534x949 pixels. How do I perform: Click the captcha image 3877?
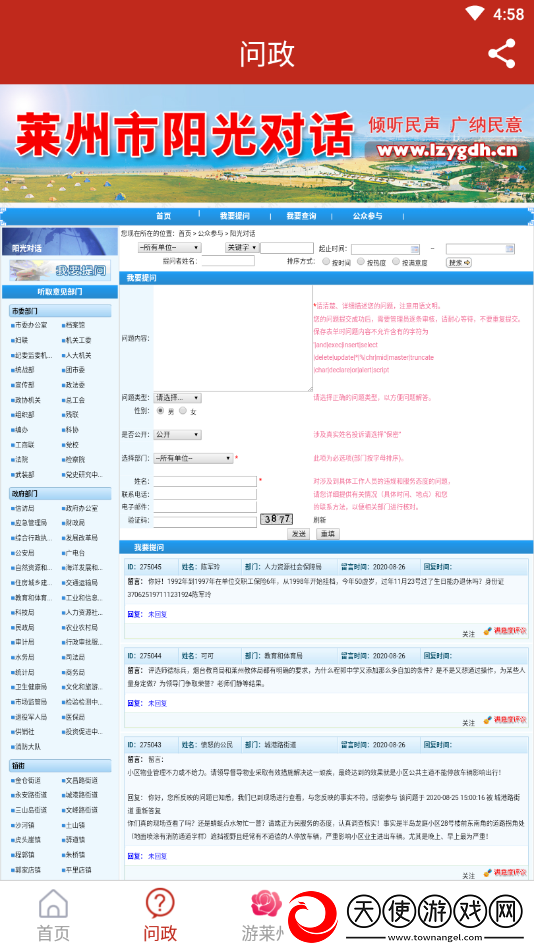coord(277,519)
